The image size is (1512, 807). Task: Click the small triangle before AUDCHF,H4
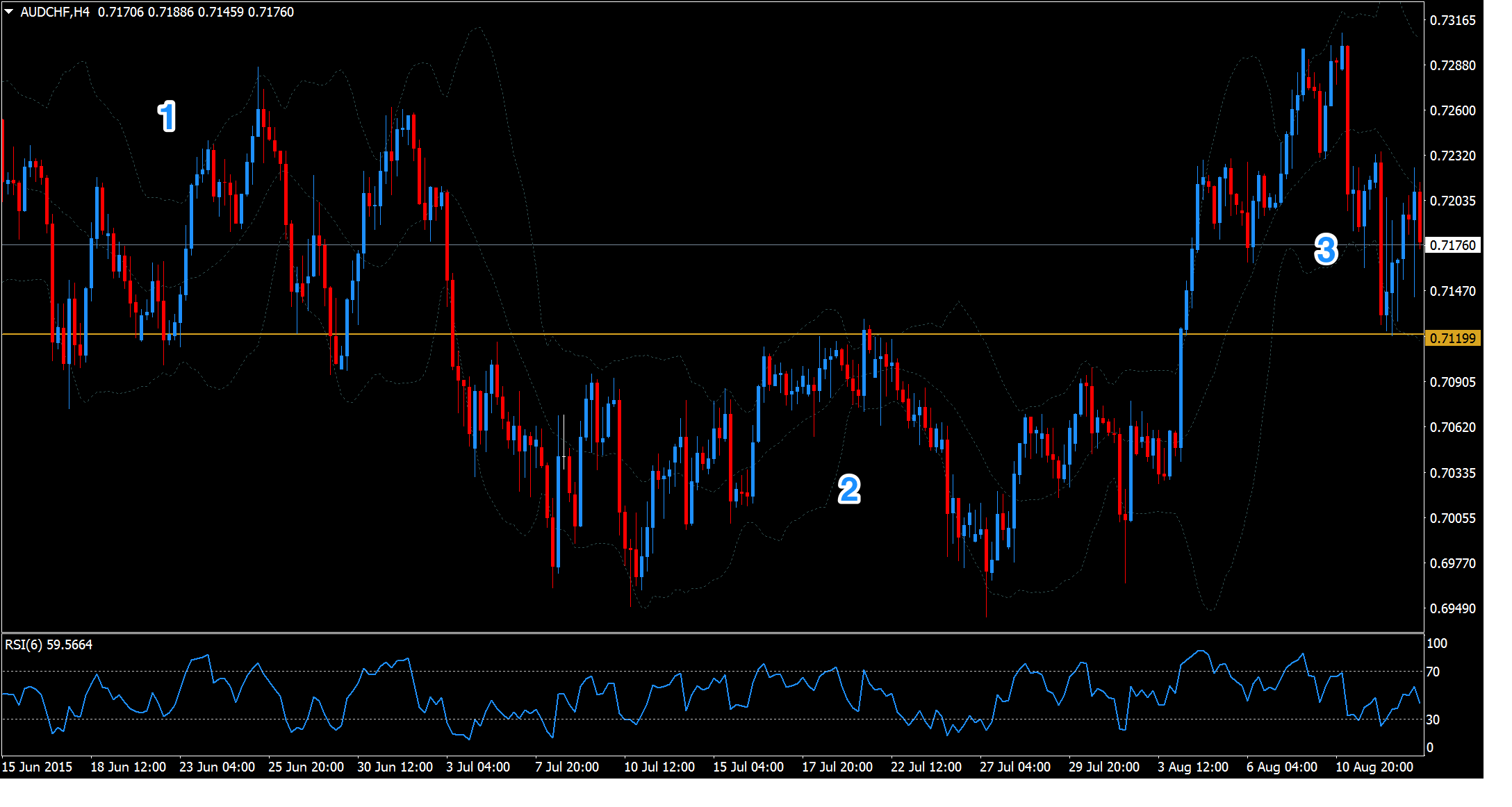(x=9, y=12)
